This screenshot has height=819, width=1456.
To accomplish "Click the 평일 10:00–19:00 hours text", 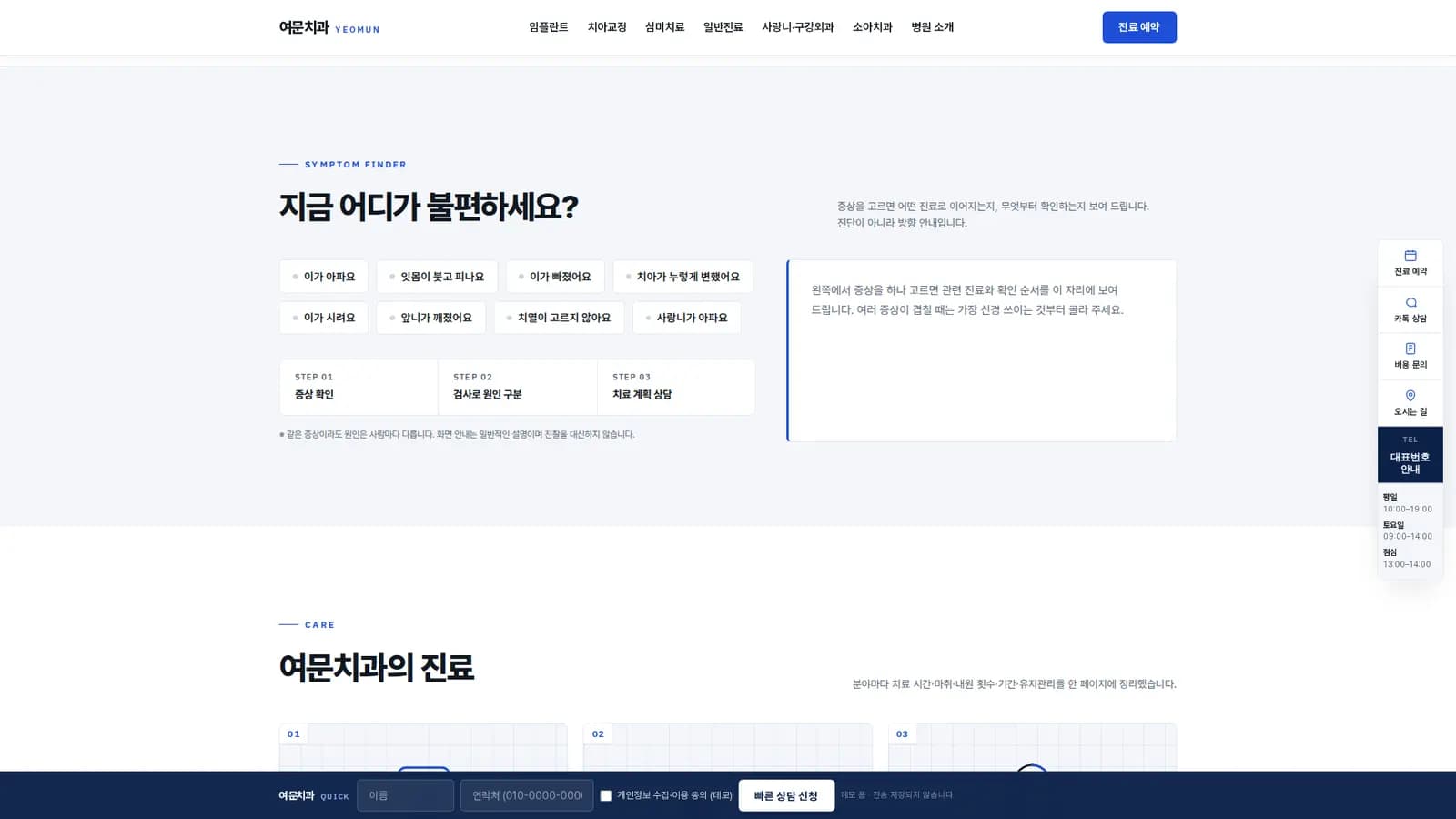I will click(1408, 503).
